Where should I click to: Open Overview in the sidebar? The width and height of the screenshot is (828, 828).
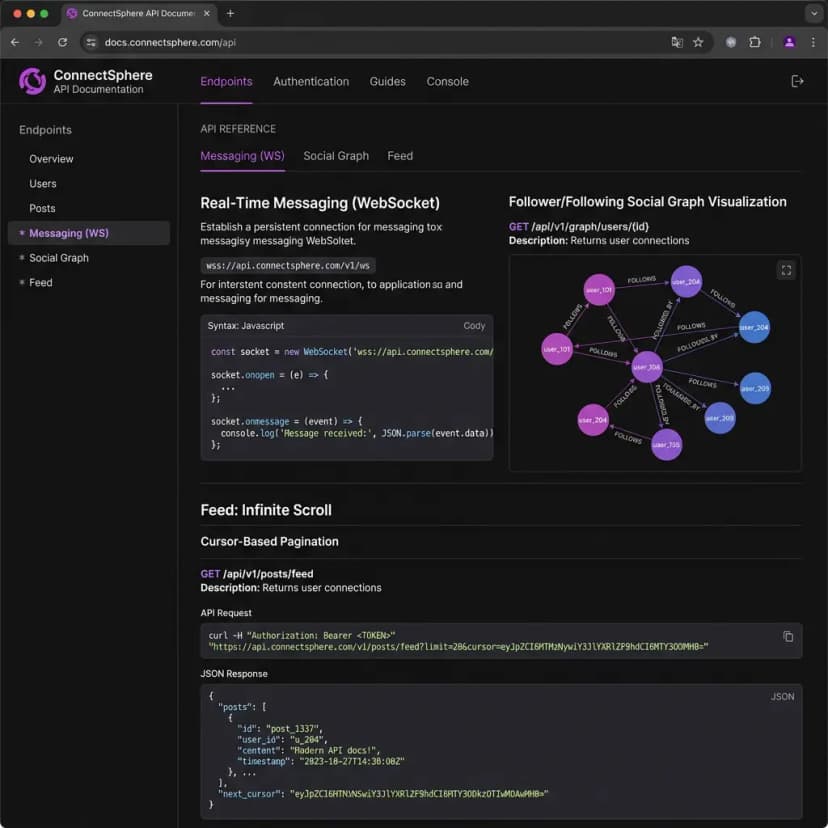click(x=51, y=159)
